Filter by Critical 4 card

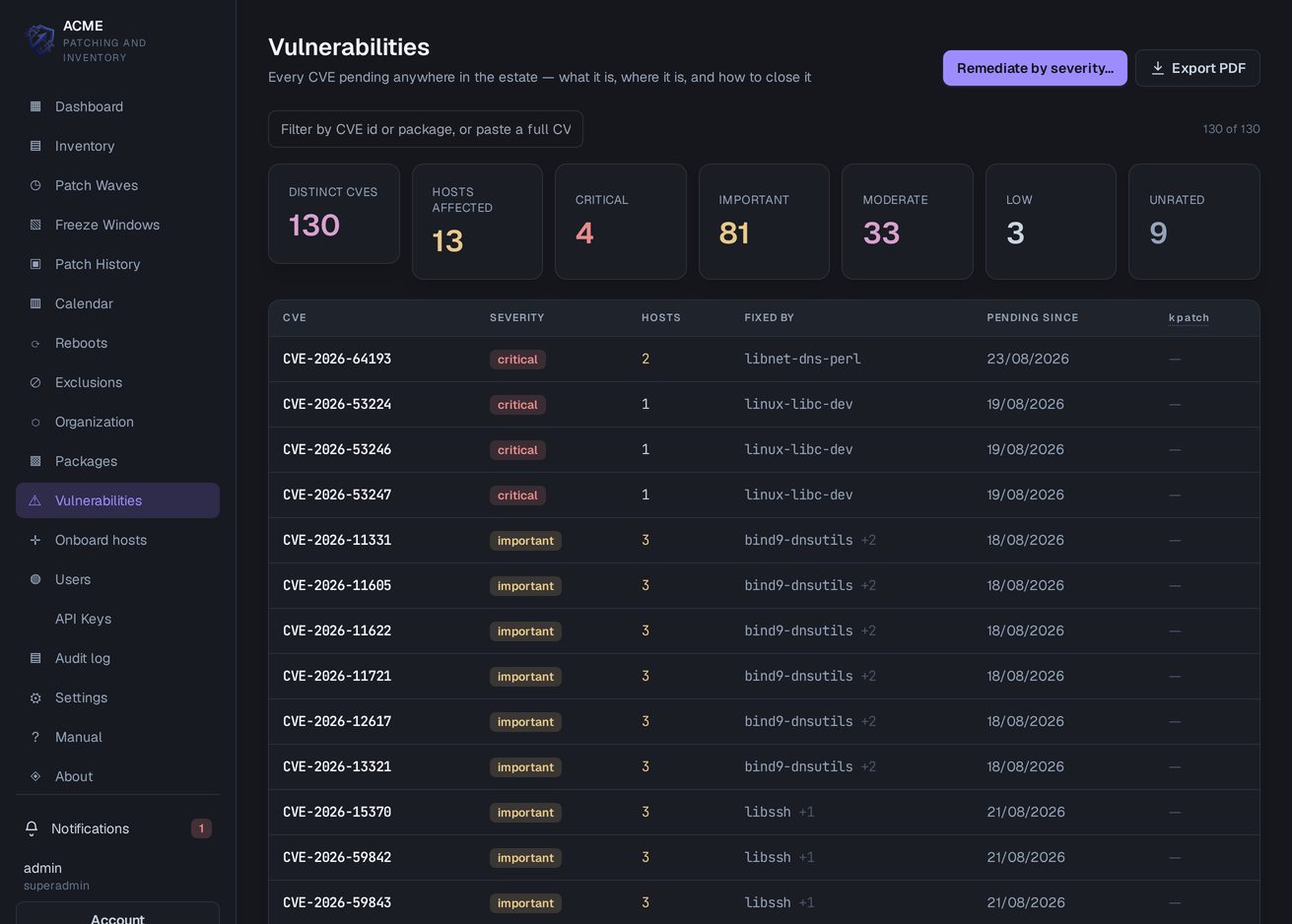(x=620, y=222)
